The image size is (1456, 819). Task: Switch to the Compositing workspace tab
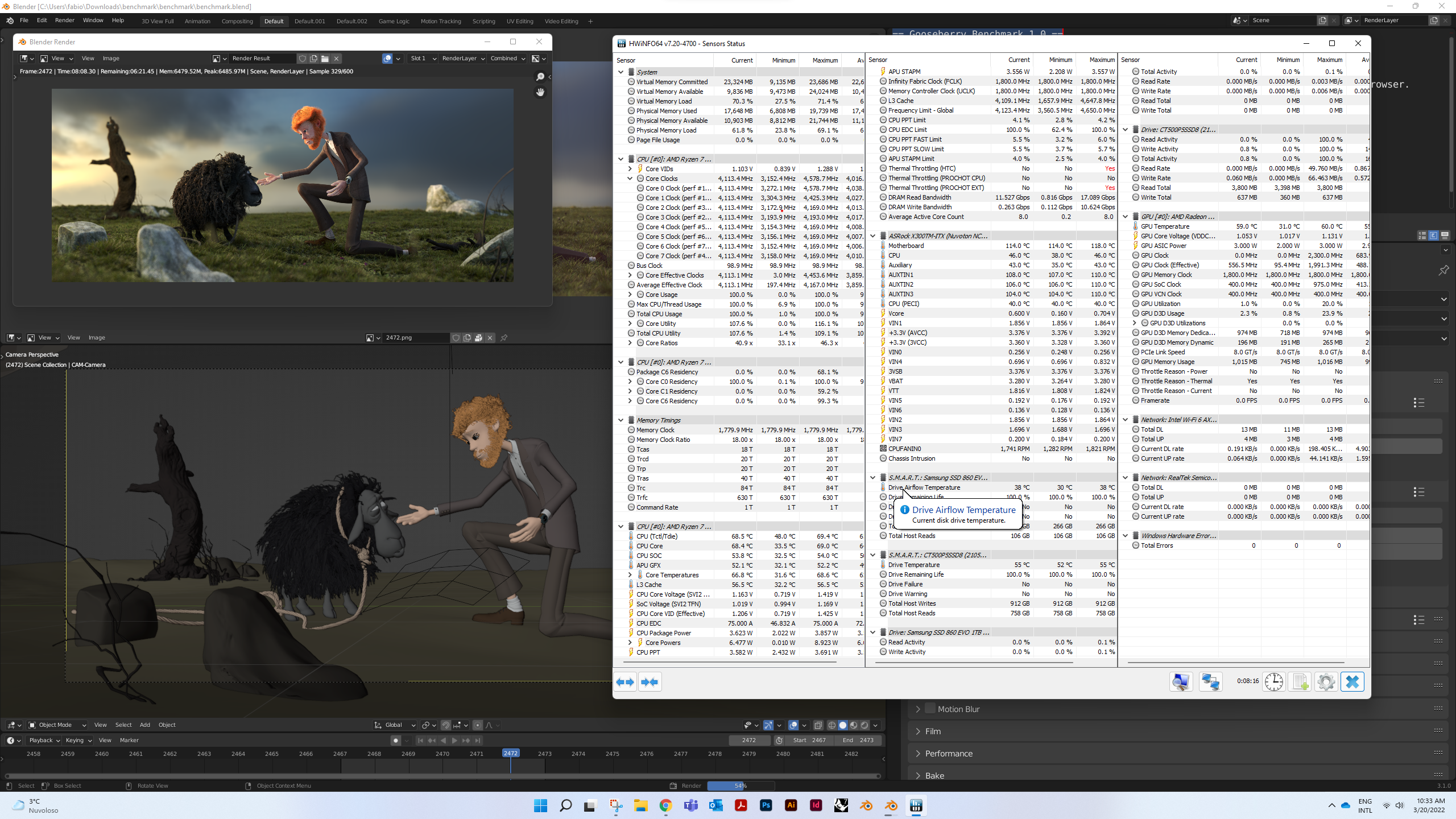click(237, 21)
